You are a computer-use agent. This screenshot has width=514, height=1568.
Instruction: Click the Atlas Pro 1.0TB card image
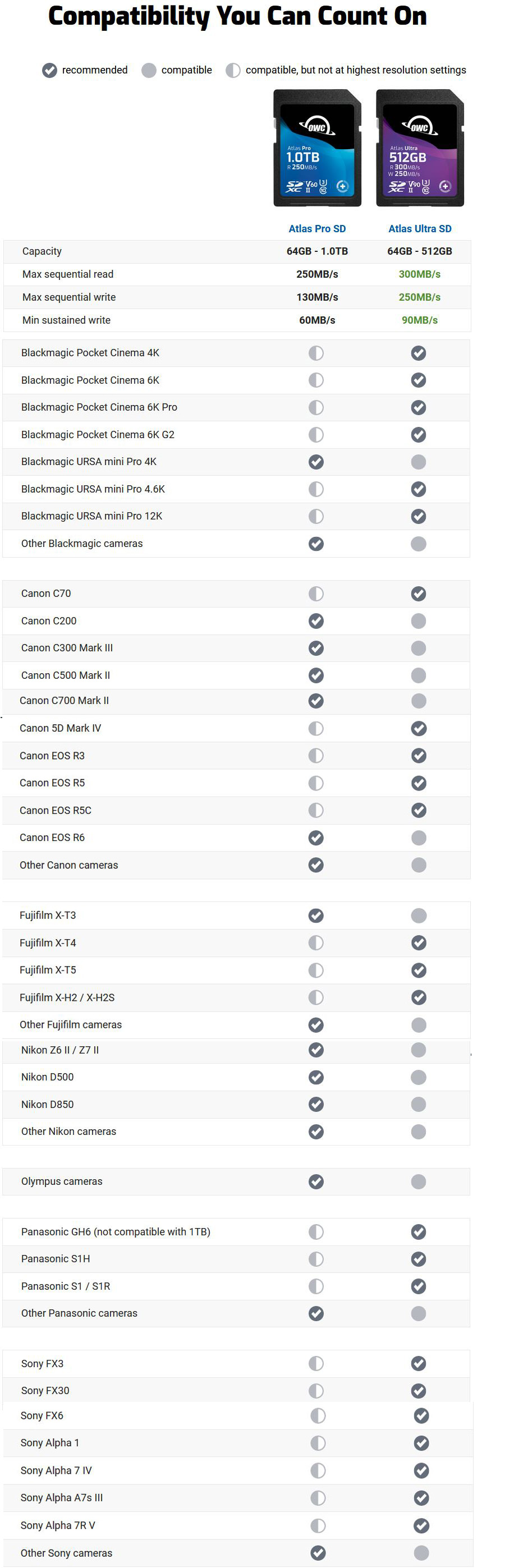click(316, 148)
